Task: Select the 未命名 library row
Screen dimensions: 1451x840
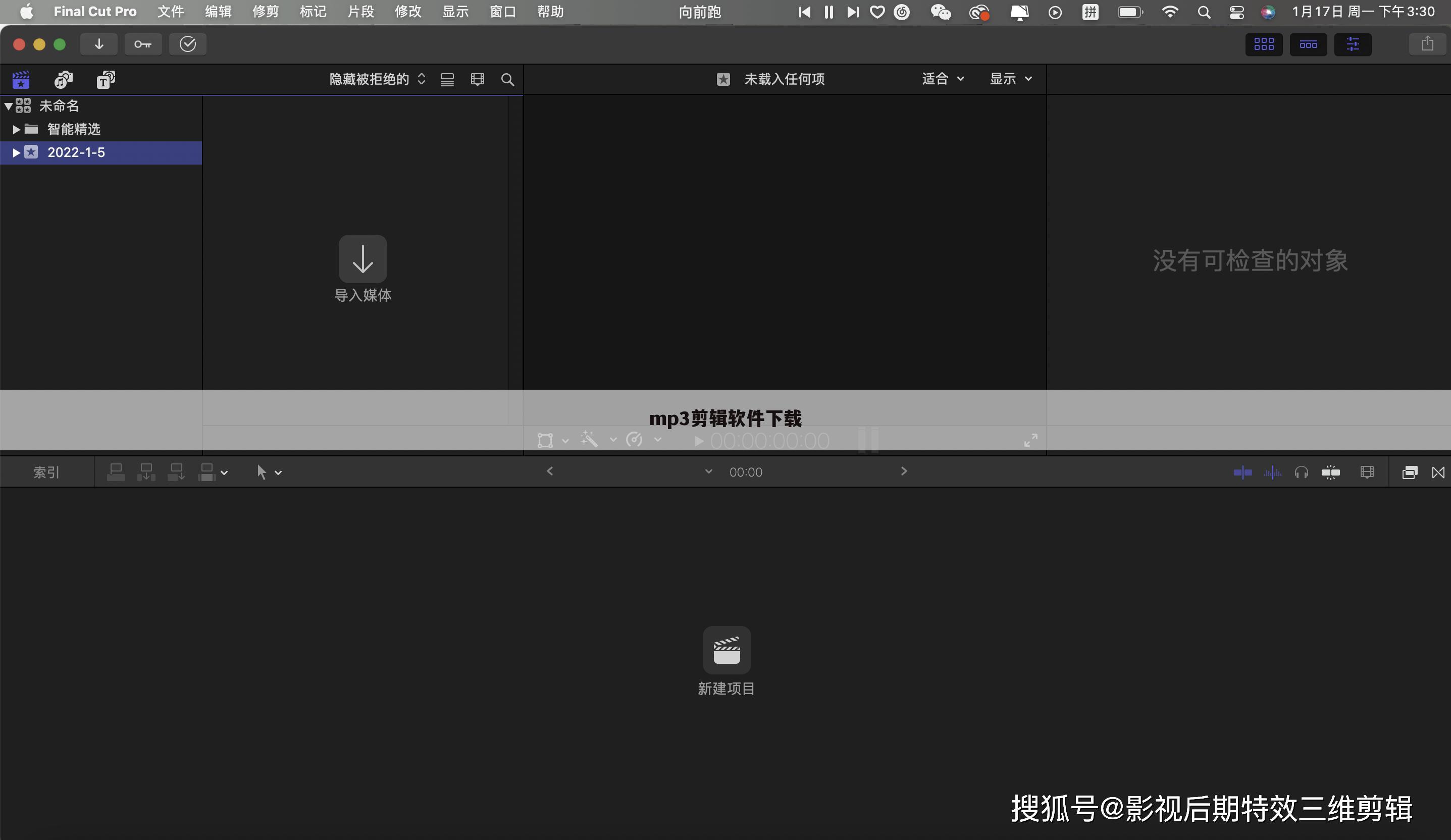Action: [x=101, y=106]
